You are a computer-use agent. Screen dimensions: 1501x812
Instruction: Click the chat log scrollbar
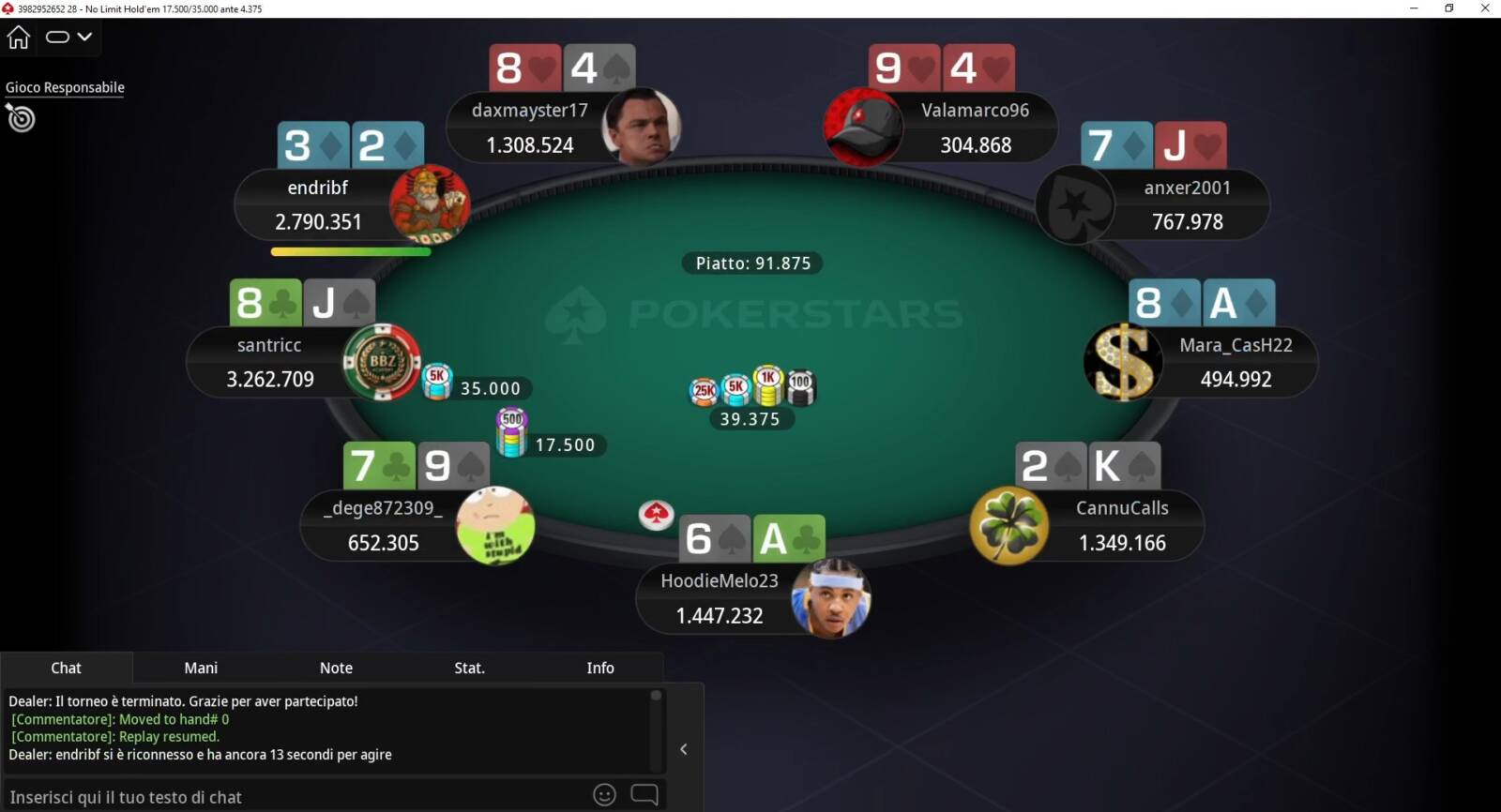pyautogui.click(x=656, y=729)
